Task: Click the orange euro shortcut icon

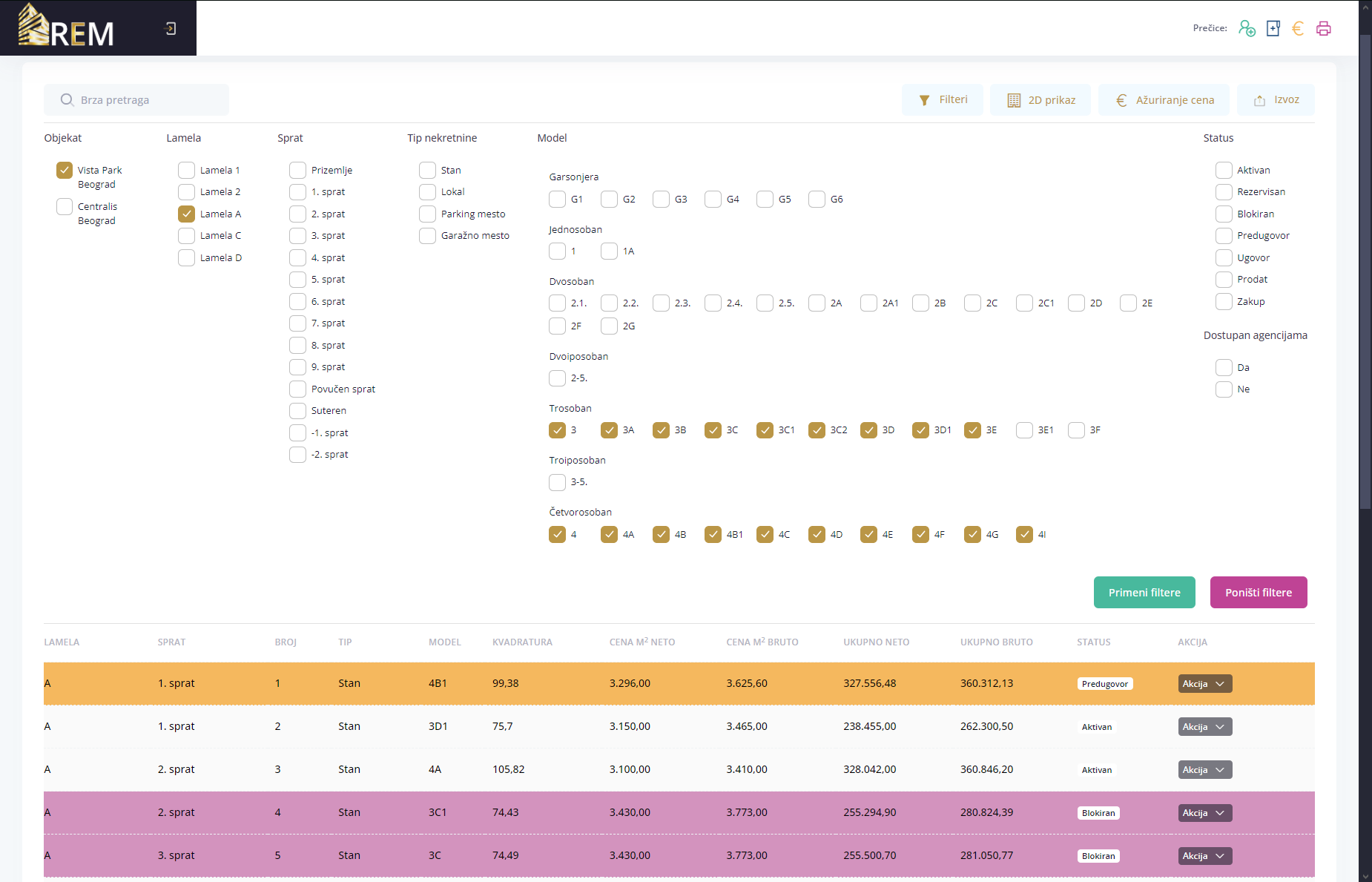Action: (1298, 28)
